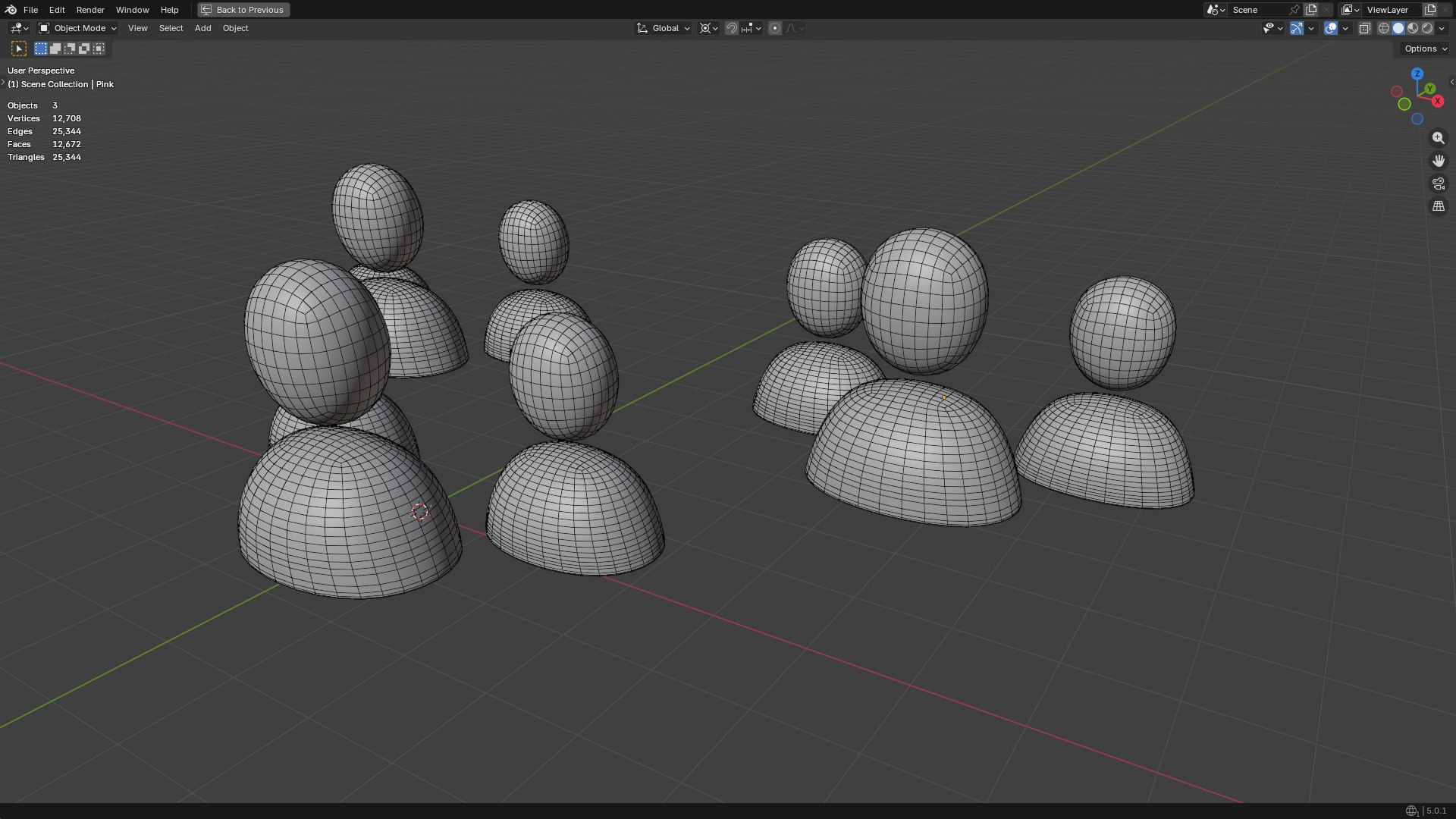Toggle X-ray mode
This screenshot has height=819, width=1456.
1364,28
